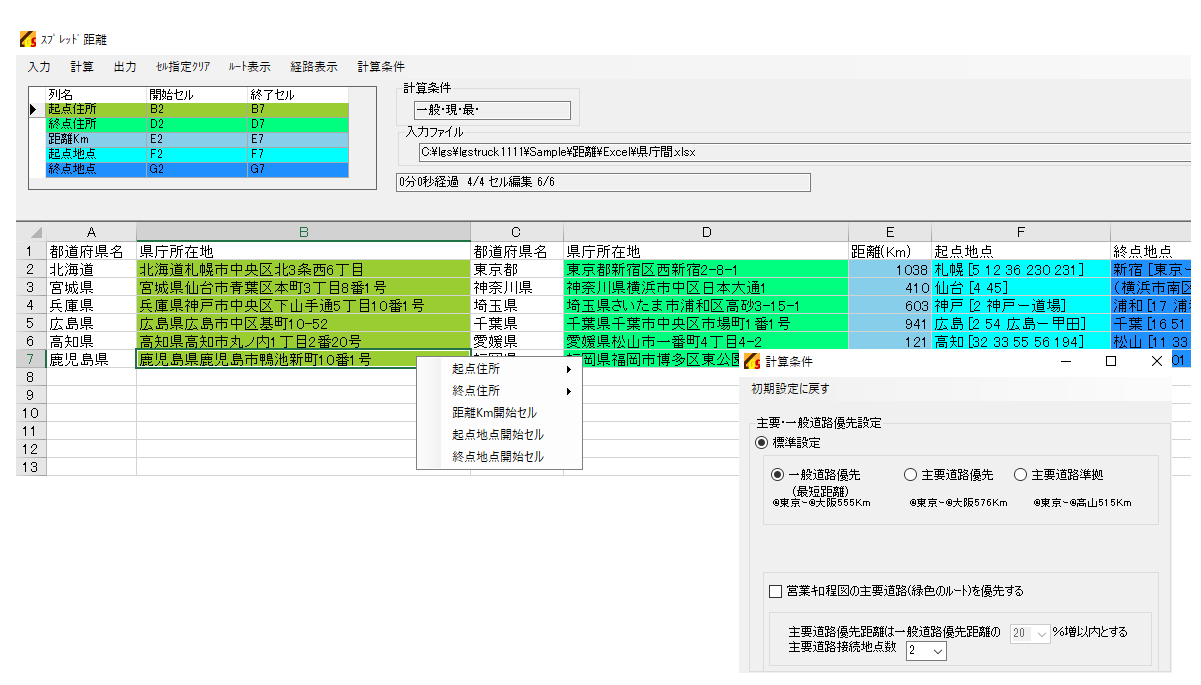
Task: Expand the 終点住所 submenu in context menu
Action: point(510,391)
